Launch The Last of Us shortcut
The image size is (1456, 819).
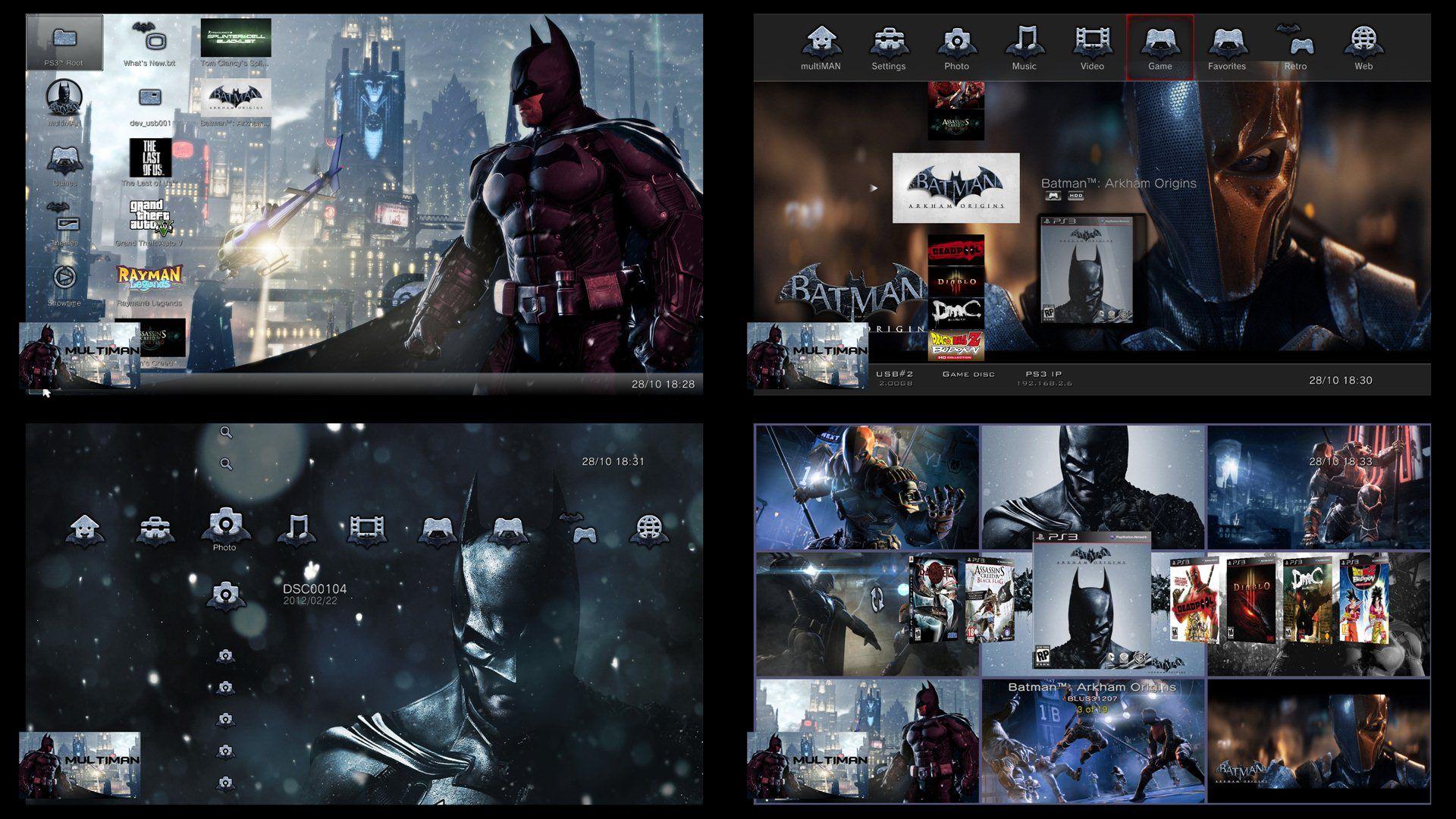pyautogui.click(x=150, y=158)
